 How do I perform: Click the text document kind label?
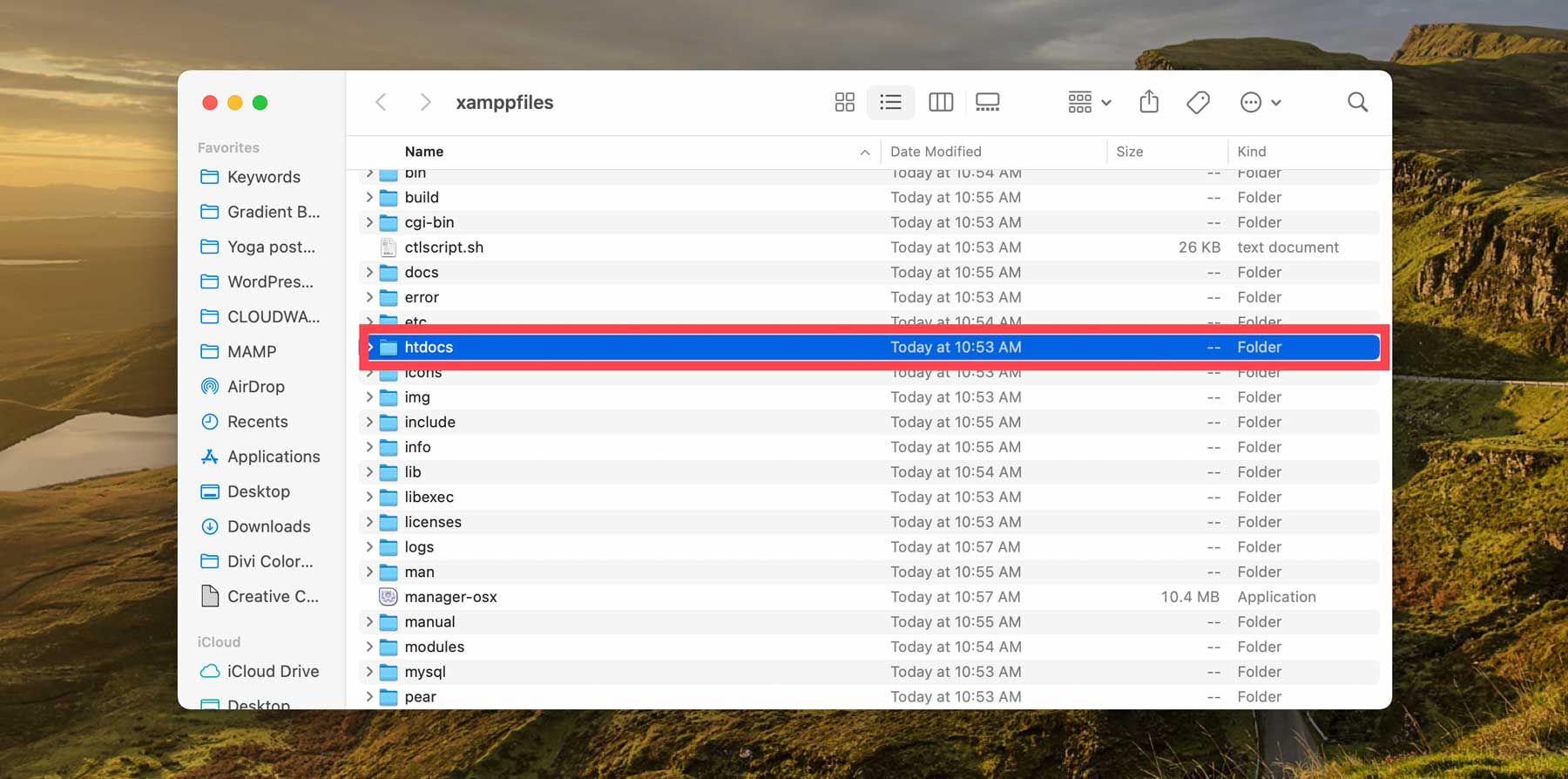click(1288, 247)
